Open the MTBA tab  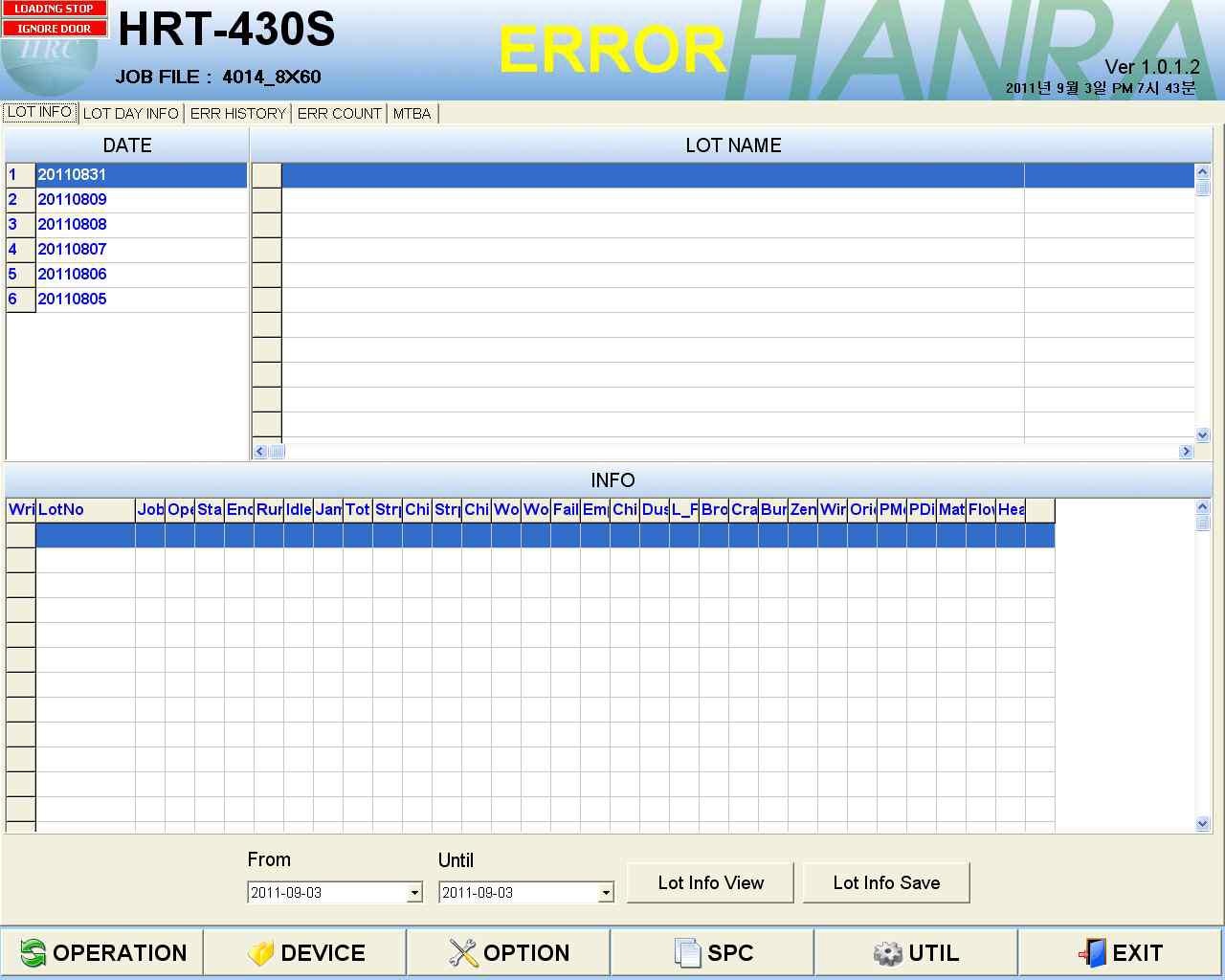pos(412,113)
